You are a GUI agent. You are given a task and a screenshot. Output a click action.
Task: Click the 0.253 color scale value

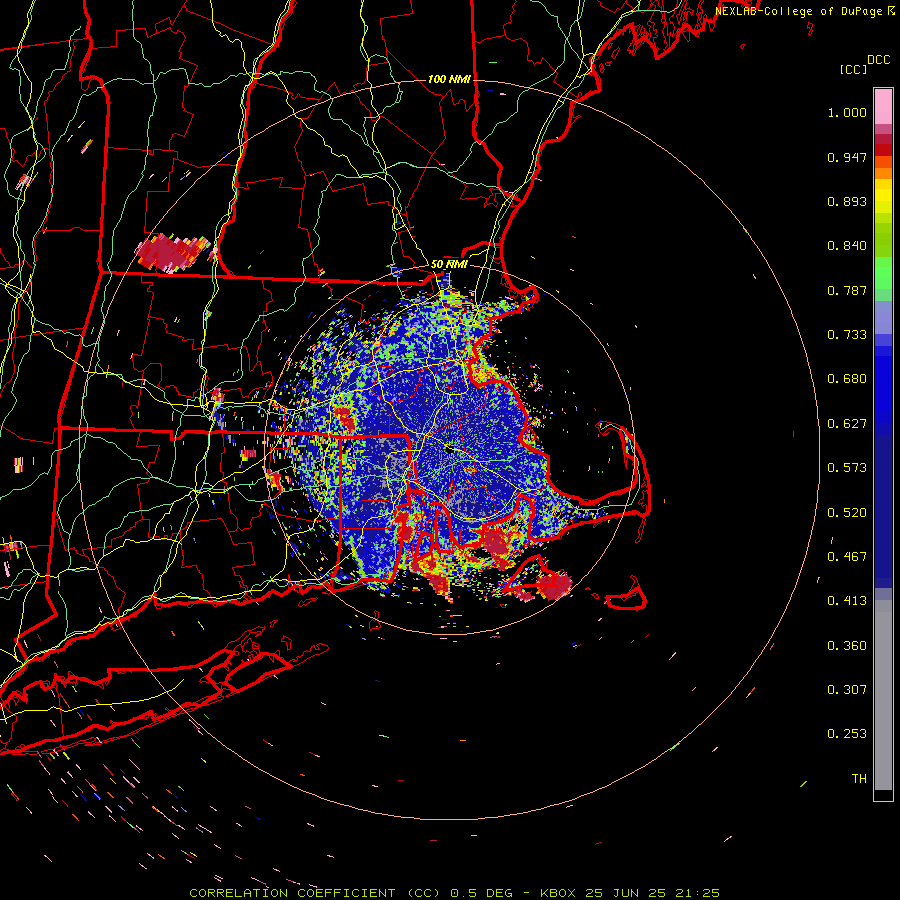[x=847, y=734]
